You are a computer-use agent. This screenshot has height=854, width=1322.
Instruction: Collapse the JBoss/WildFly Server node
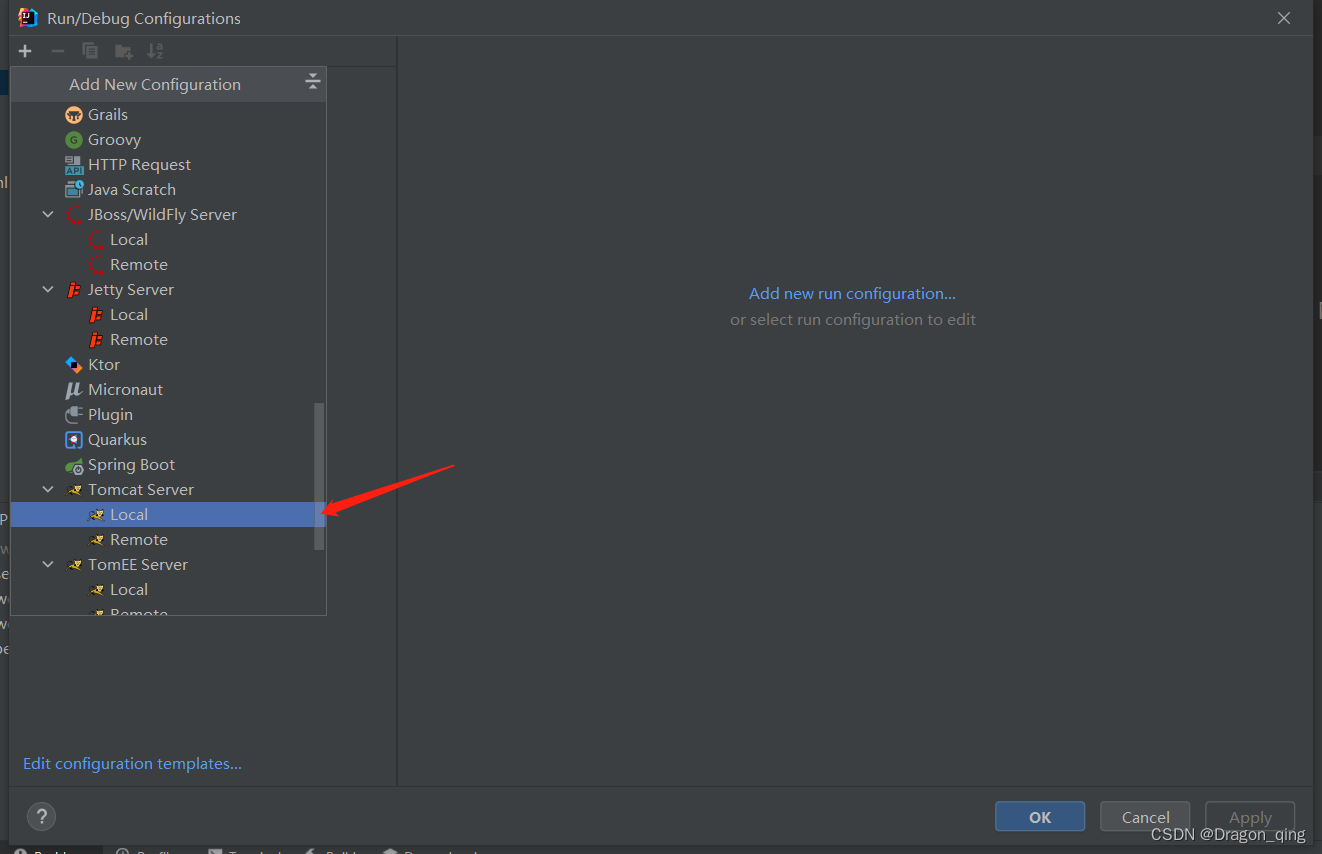pos(48,215)
